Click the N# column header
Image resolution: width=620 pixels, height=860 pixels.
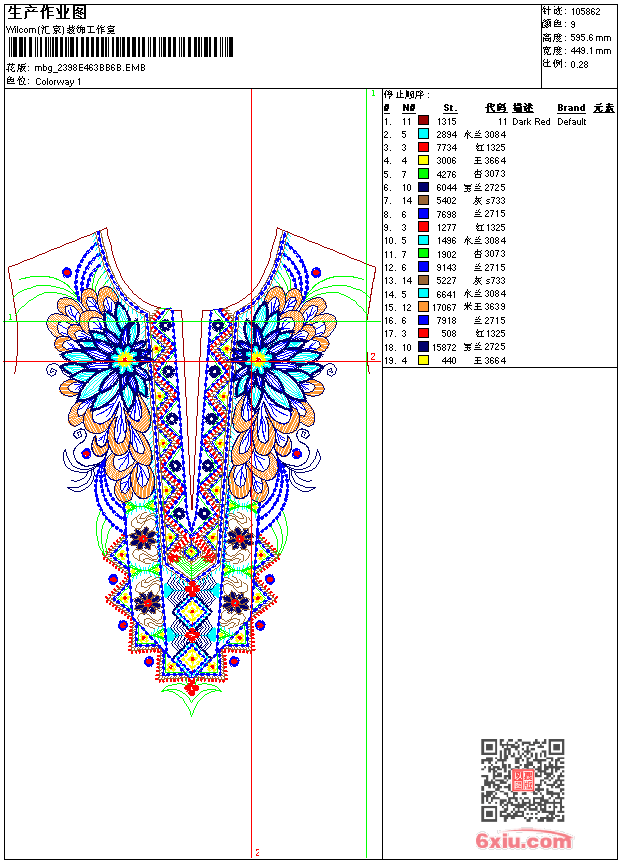[x=409, y=108]
